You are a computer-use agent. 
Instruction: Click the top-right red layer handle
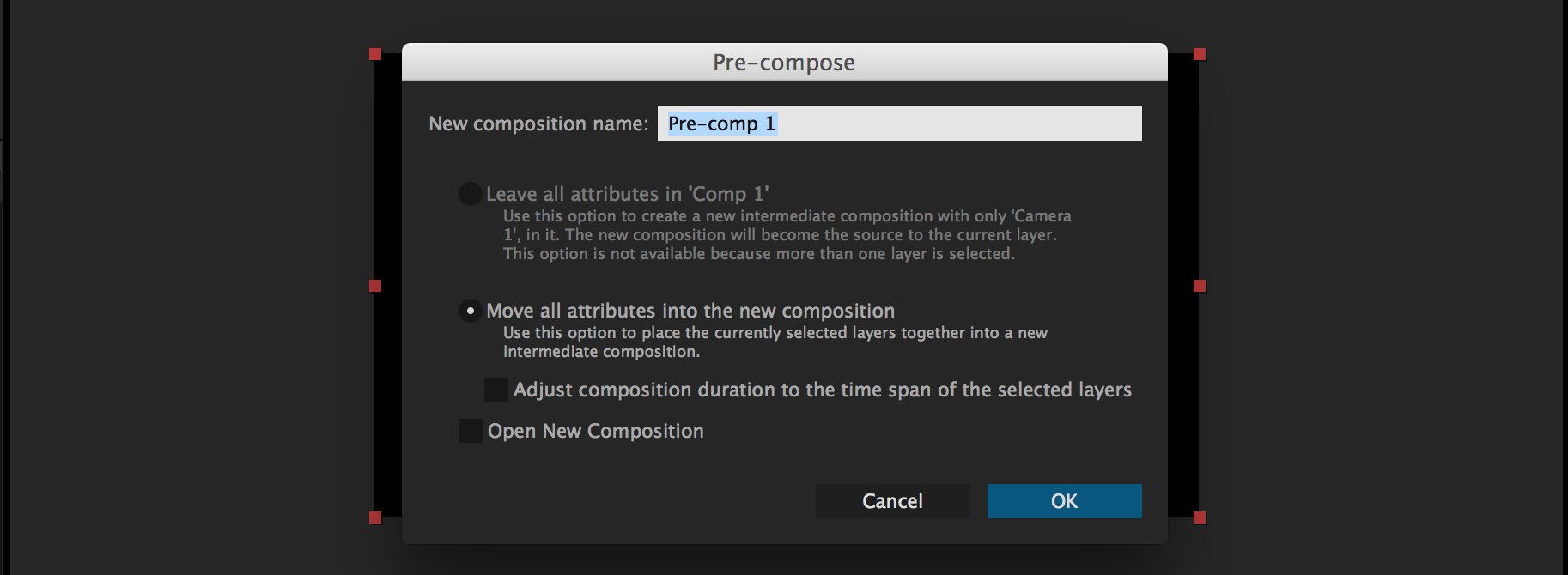[x=1200, y=54]
